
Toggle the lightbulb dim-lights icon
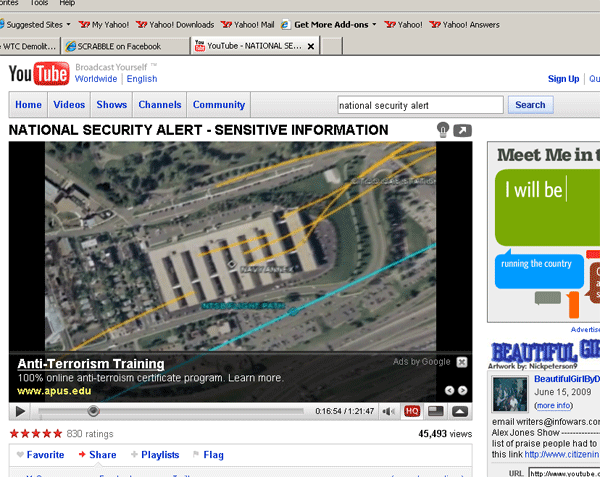coord(442,130)
